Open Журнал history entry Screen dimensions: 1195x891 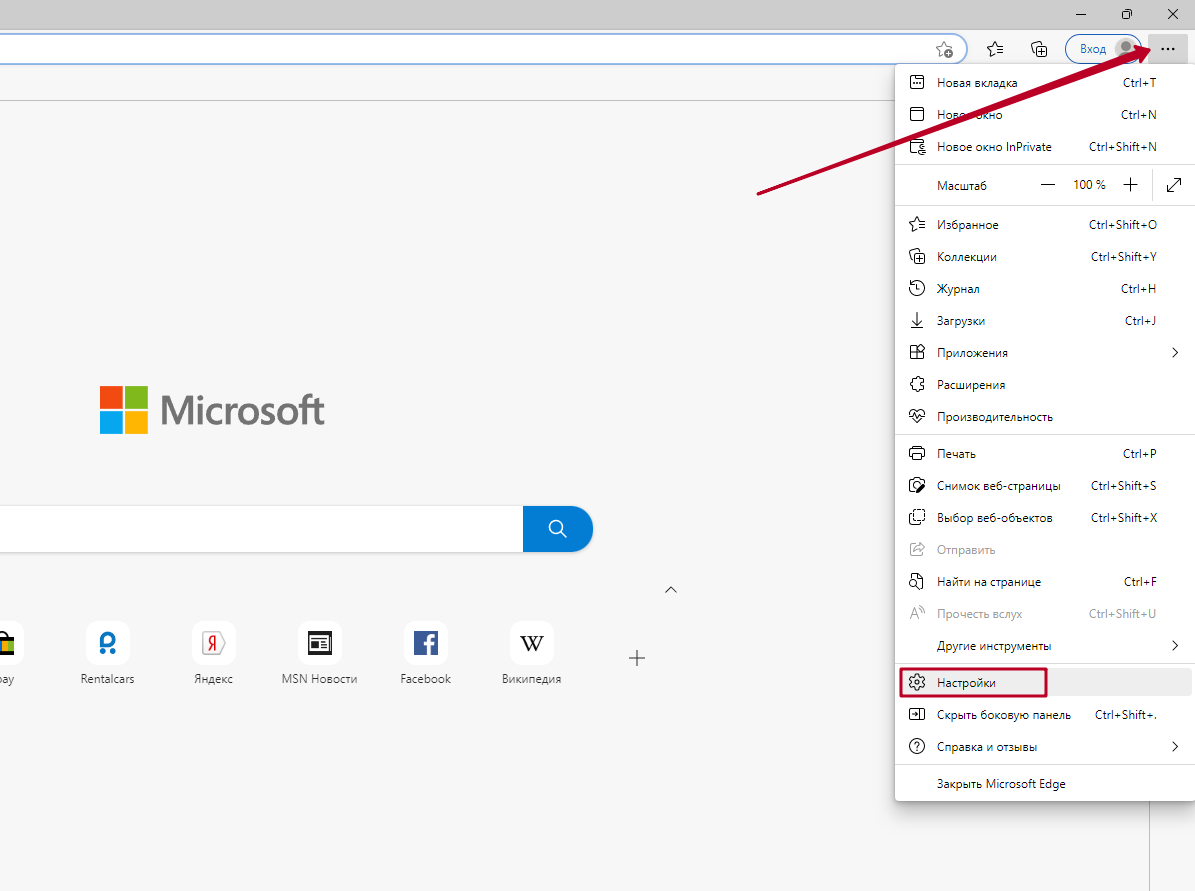pyautogui.click(x=1044, y=289)
